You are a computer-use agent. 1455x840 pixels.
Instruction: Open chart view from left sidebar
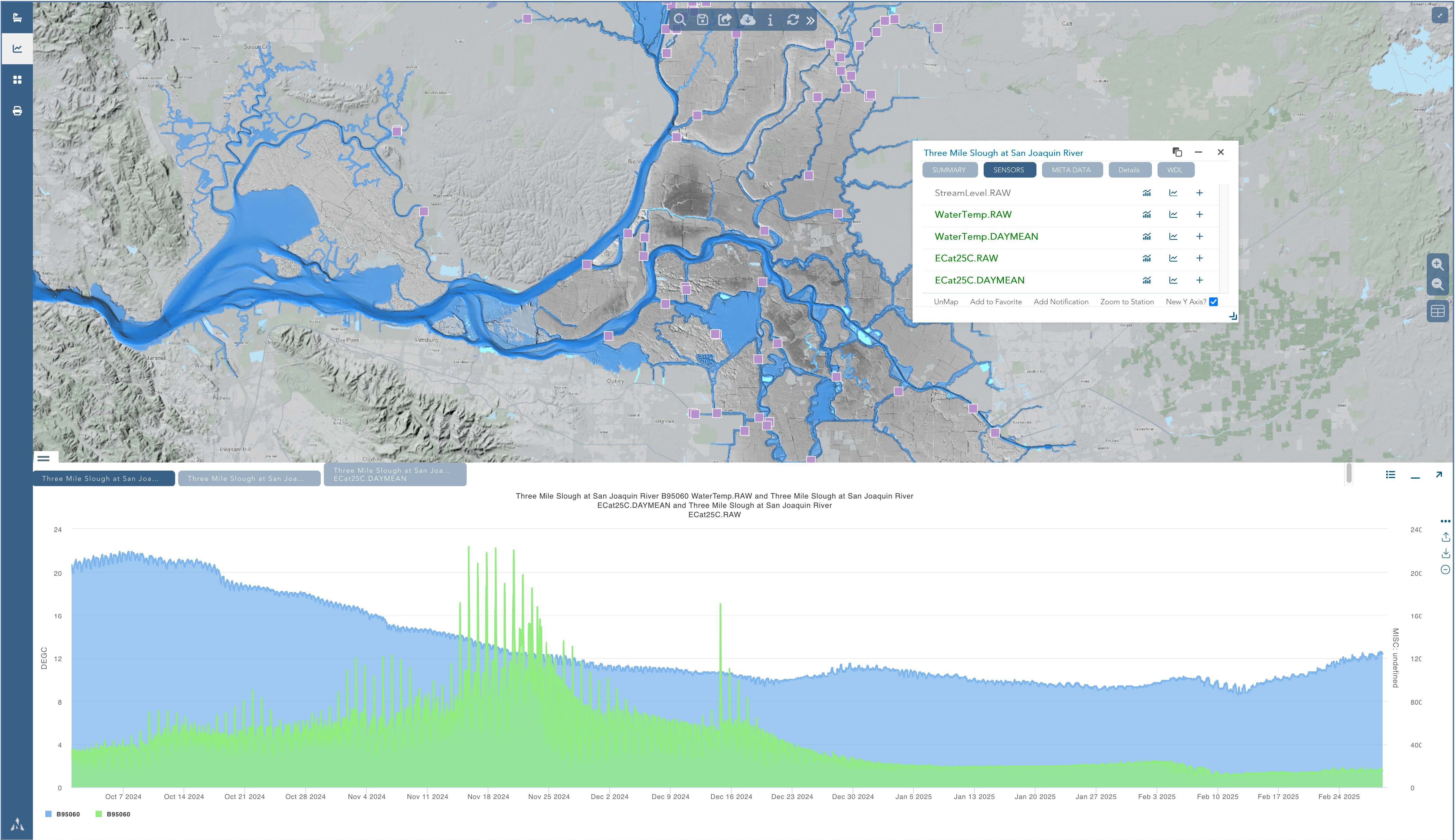17,49
